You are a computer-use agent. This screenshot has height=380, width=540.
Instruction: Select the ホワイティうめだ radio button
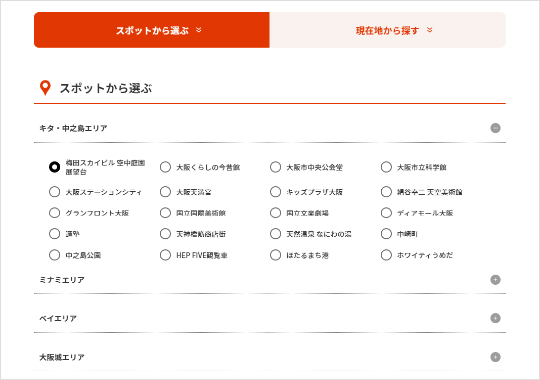pyautogui.click(x=386, y=255)
